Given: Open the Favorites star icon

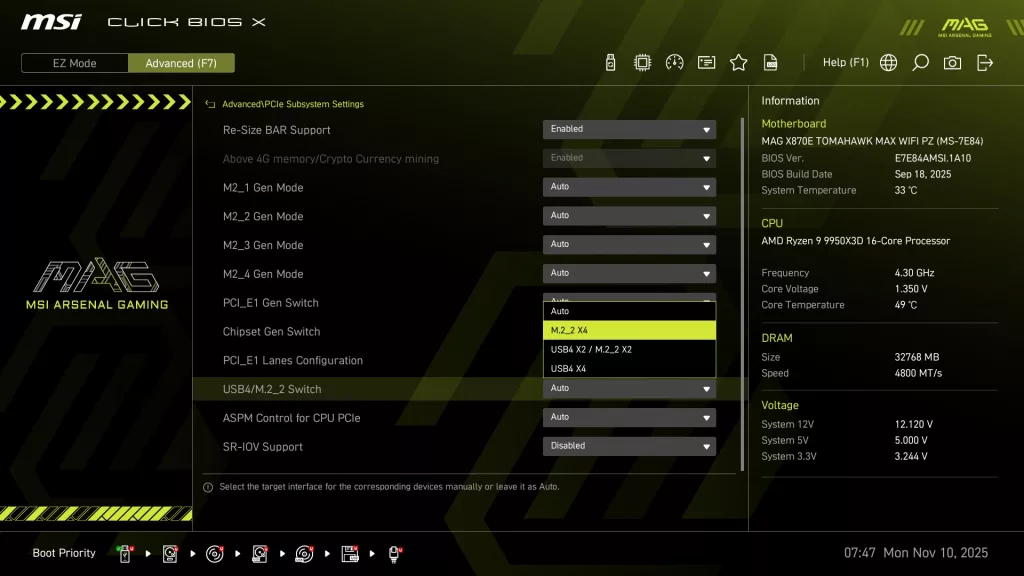Looking at the screenshot, I should click(x=738, y=62).
